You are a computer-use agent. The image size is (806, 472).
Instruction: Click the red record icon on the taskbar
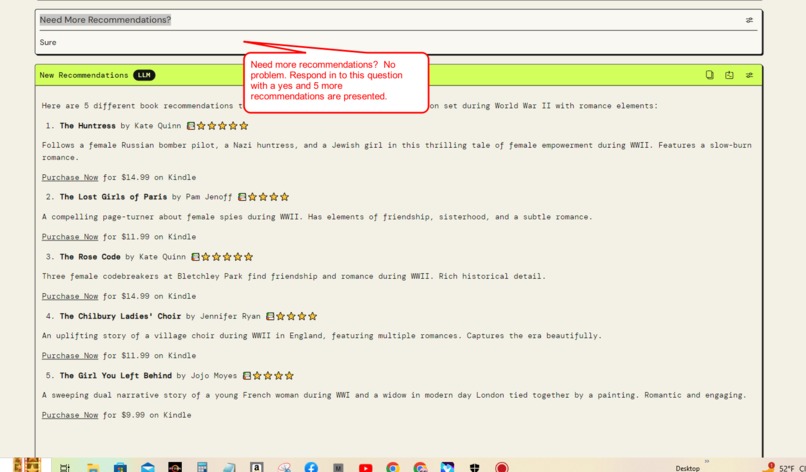tap(502, 467)
